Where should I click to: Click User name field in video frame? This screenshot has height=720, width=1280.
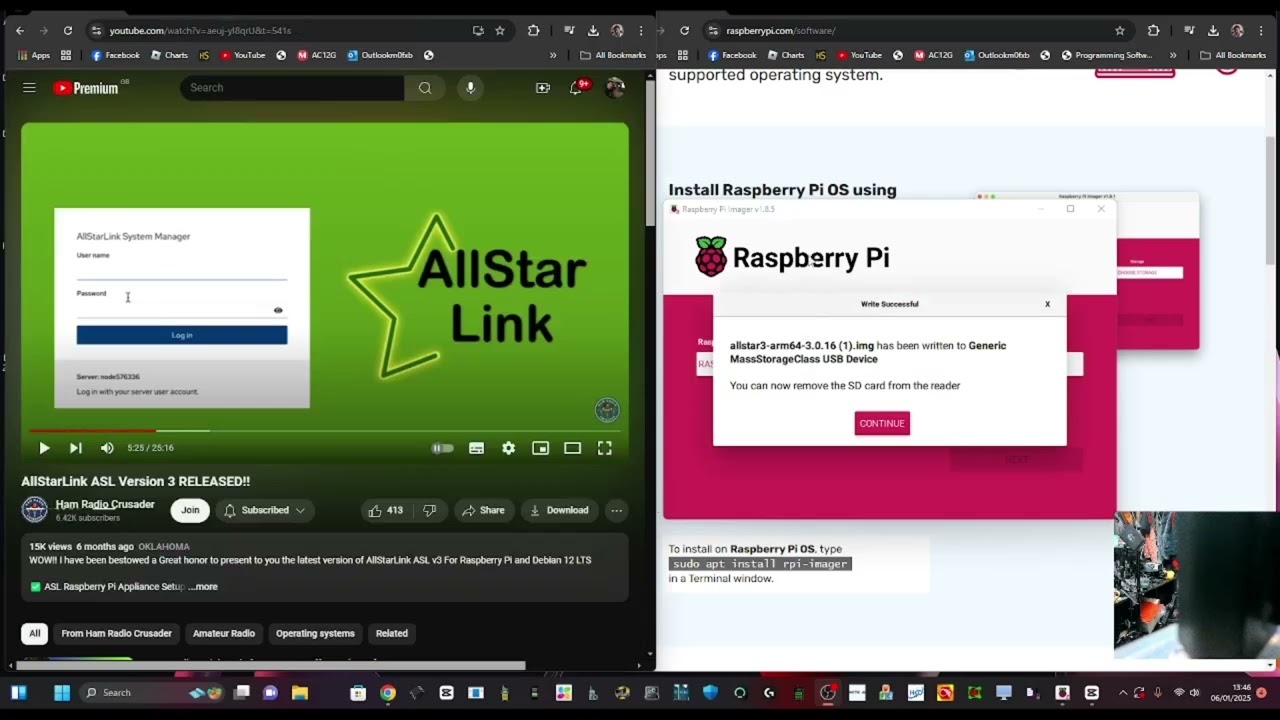click(182, 271)
